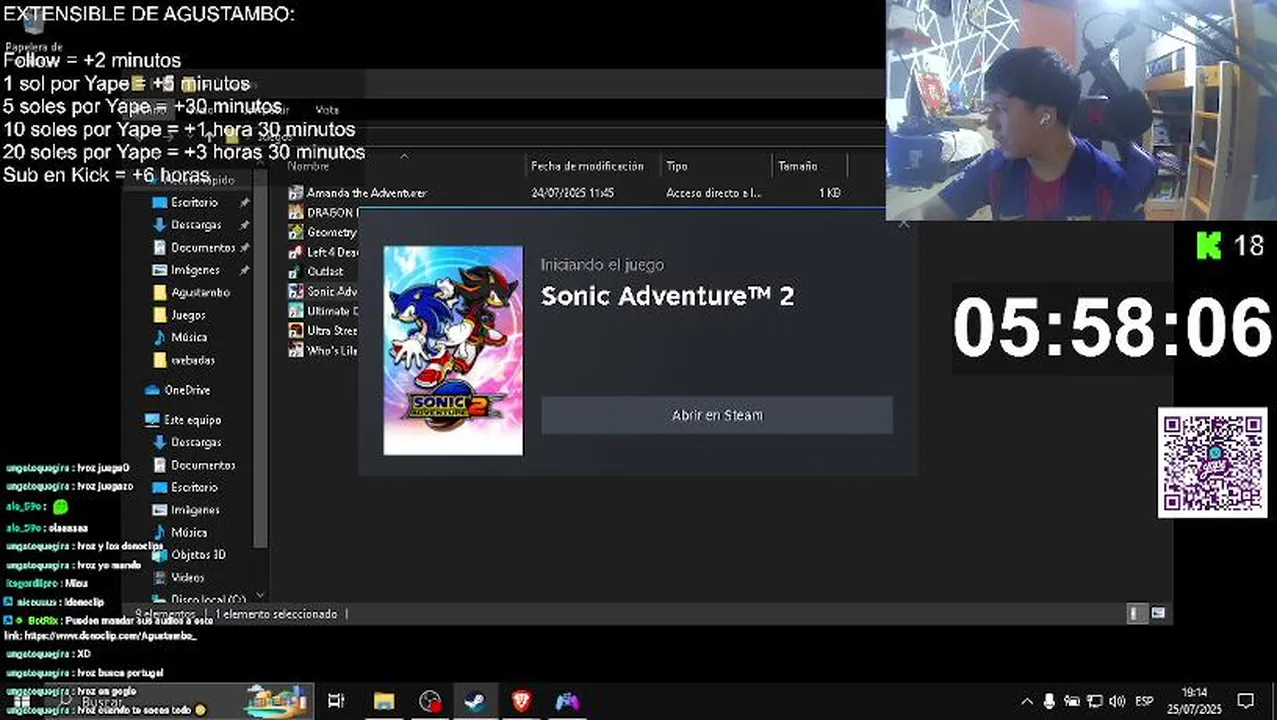The width and height of the screenshot is (1277, 720).
Task: Click the 24/07/2025 11:45 date cell
Action: (x=572, y=193)
